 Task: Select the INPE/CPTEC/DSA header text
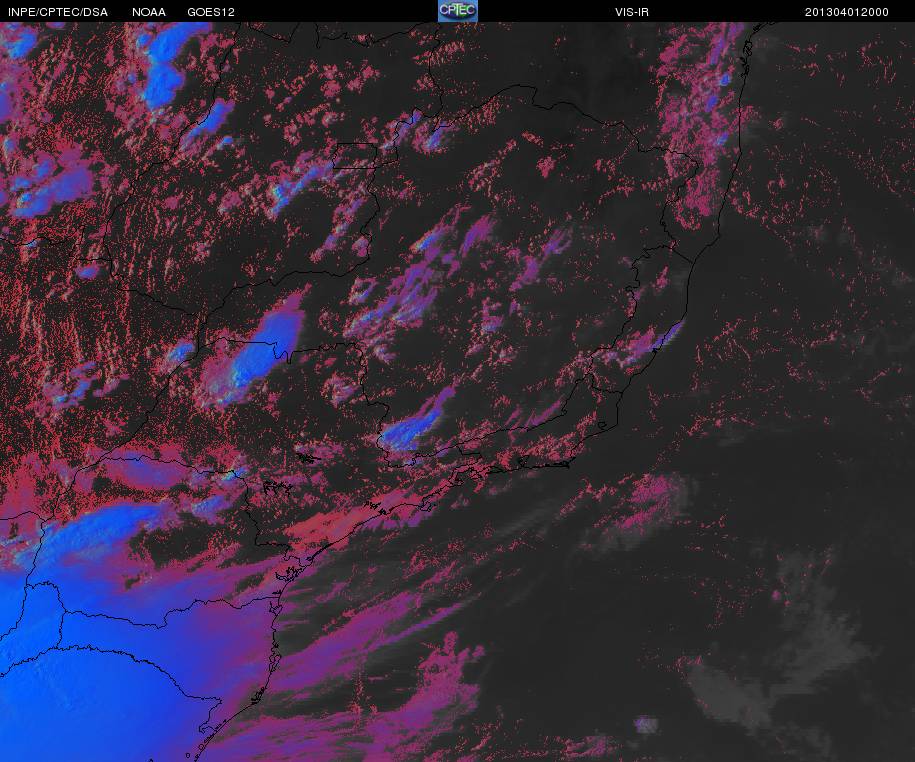click(58, 12)
